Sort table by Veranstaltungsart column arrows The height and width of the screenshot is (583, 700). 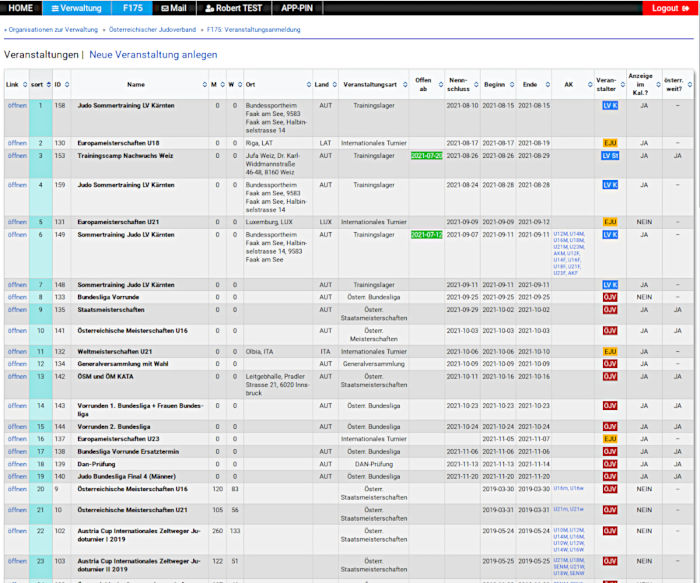tap(405, 84)
